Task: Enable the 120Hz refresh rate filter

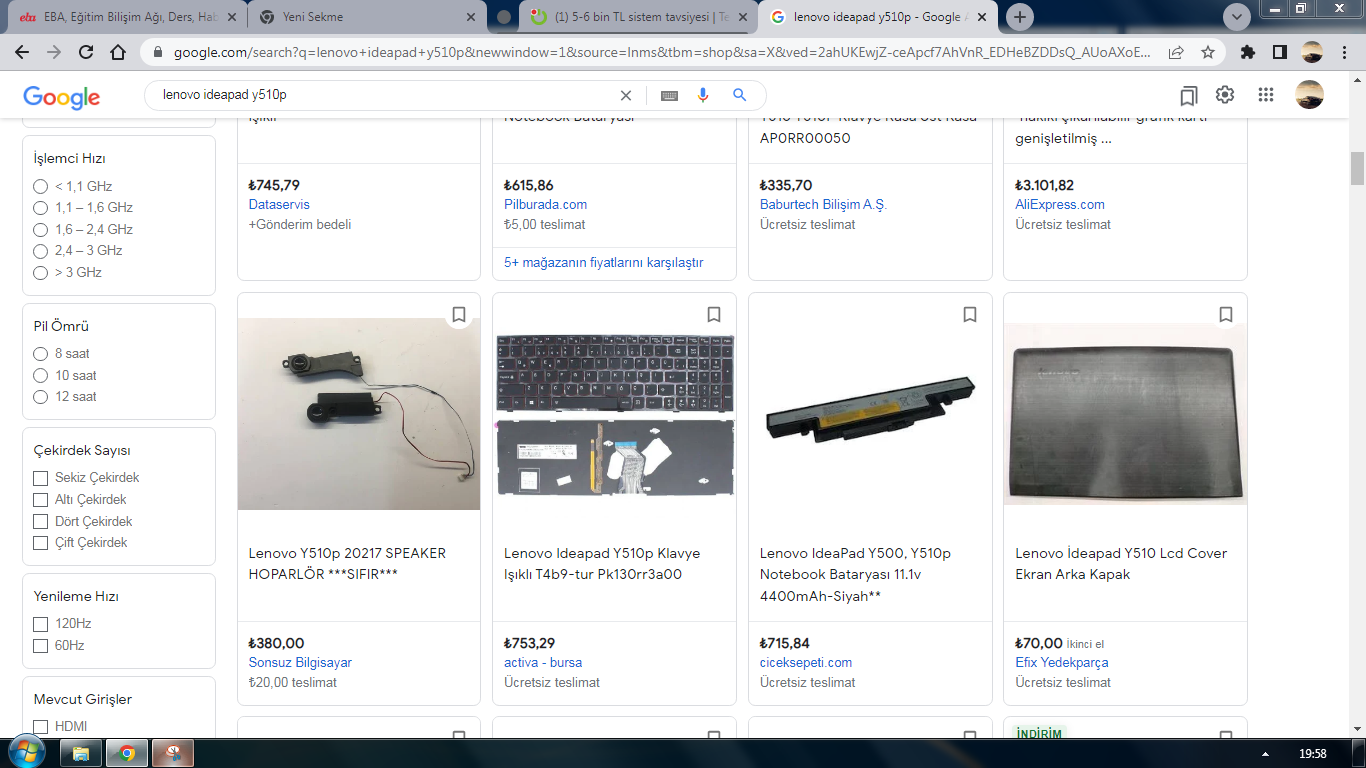Action: 40,624
